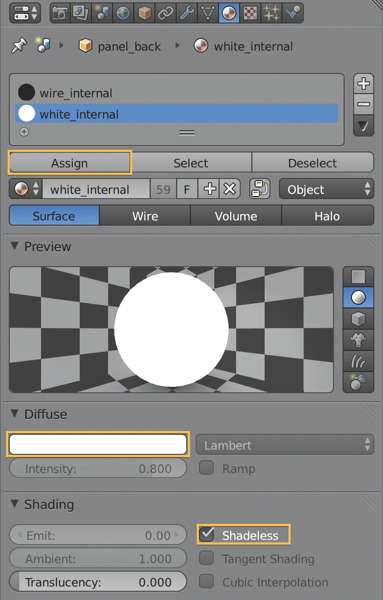Enable the Tangent Shading checkbox
The width and height of the screenshot is (383, 600).
click(x=206, y=558)
